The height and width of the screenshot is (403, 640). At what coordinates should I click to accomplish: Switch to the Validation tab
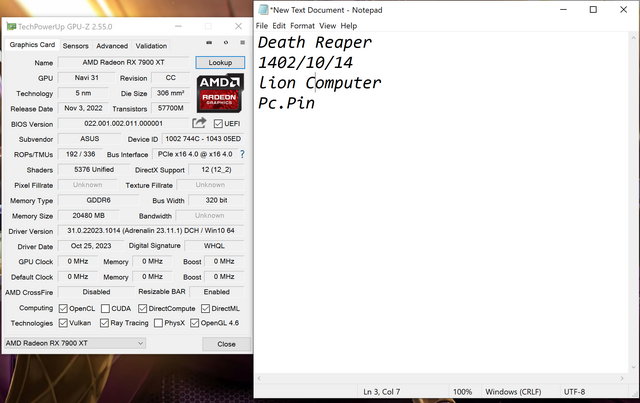[x=151, y=45]
